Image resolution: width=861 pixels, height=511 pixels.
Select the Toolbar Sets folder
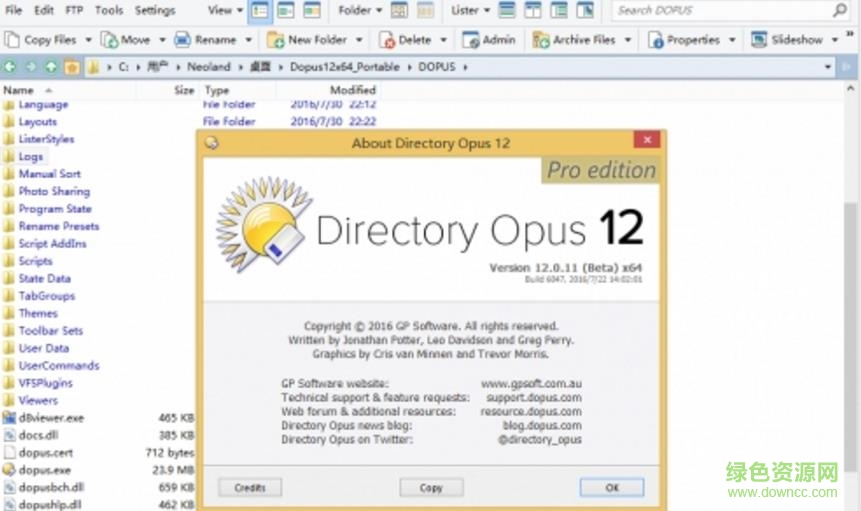(x=50, y=331)
